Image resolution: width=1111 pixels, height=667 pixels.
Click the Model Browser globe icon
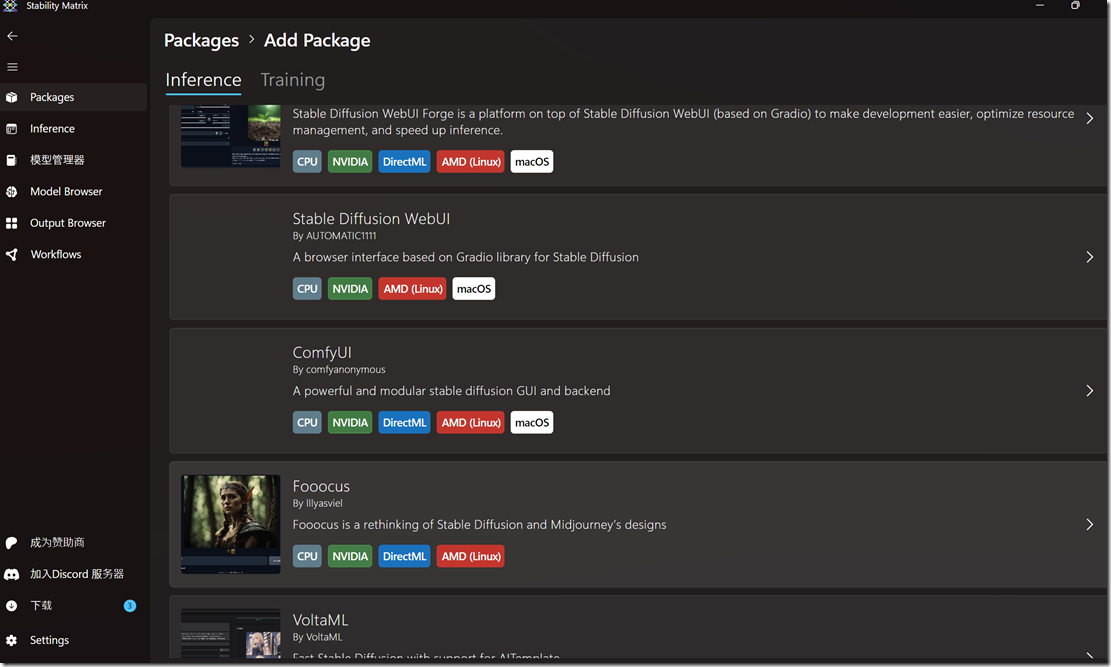click(11, 191)
